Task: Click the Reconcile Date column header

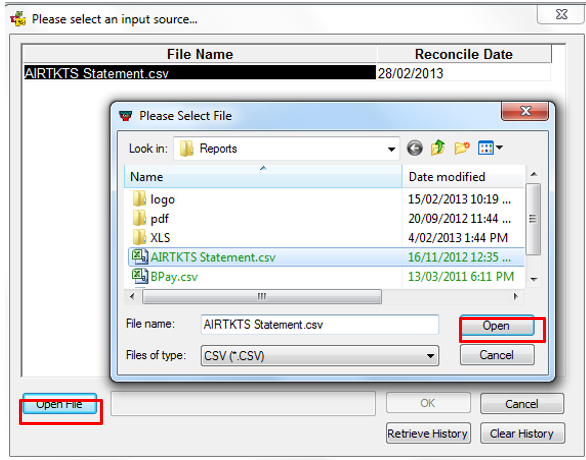Action: [x=464, y=54]
